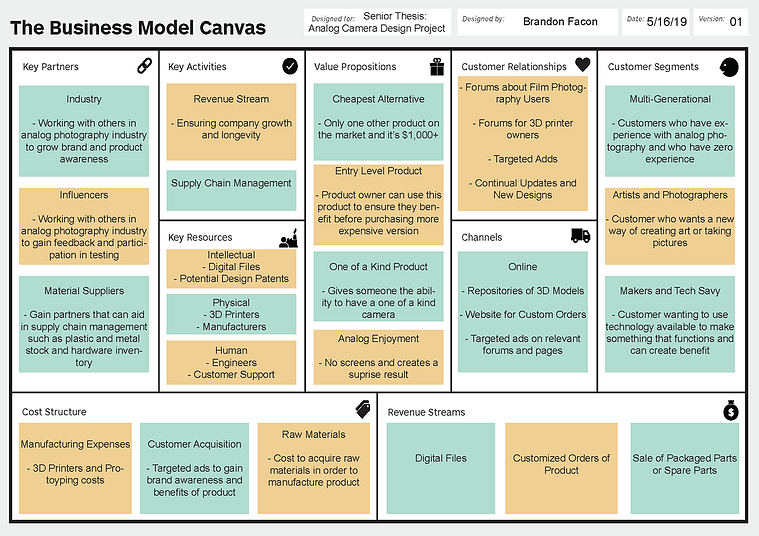This screenshot has width=759, height=536.
Task: Select the Influencers sticky note
Action: [84, 226]
